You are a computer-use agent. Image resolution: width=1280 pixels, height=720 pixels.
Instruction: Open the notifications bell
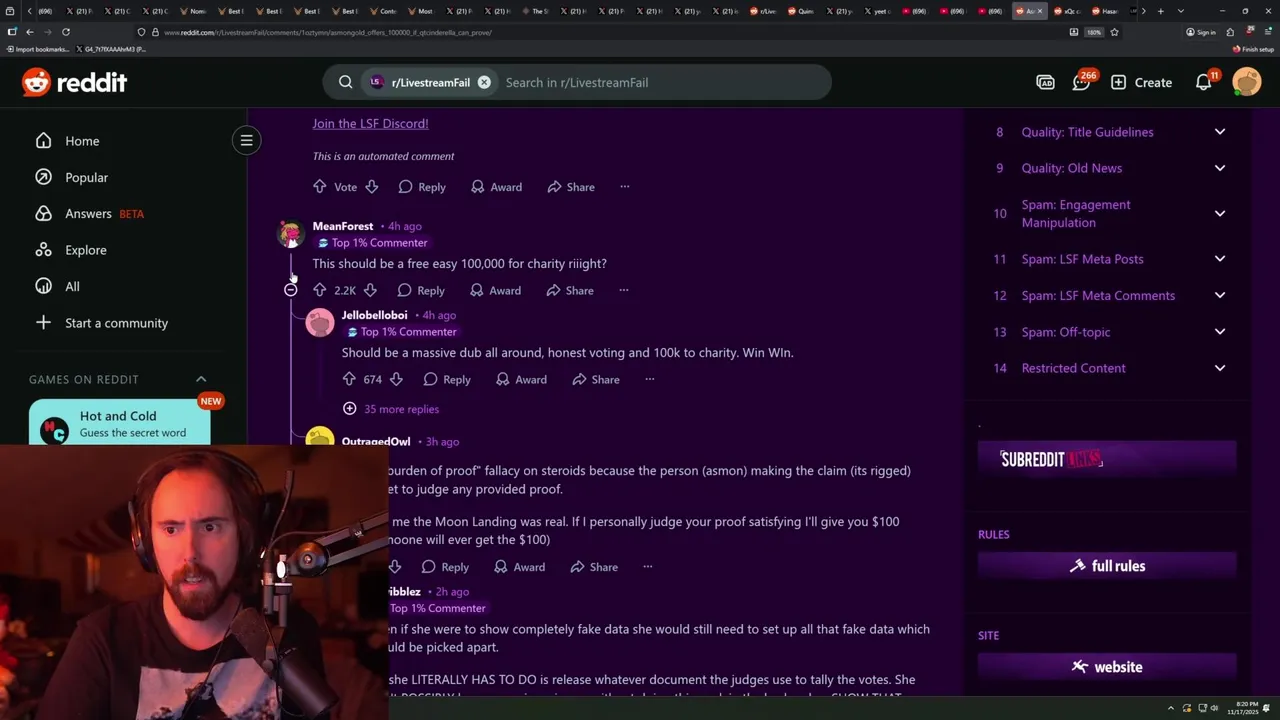(x=1204, y=82)
